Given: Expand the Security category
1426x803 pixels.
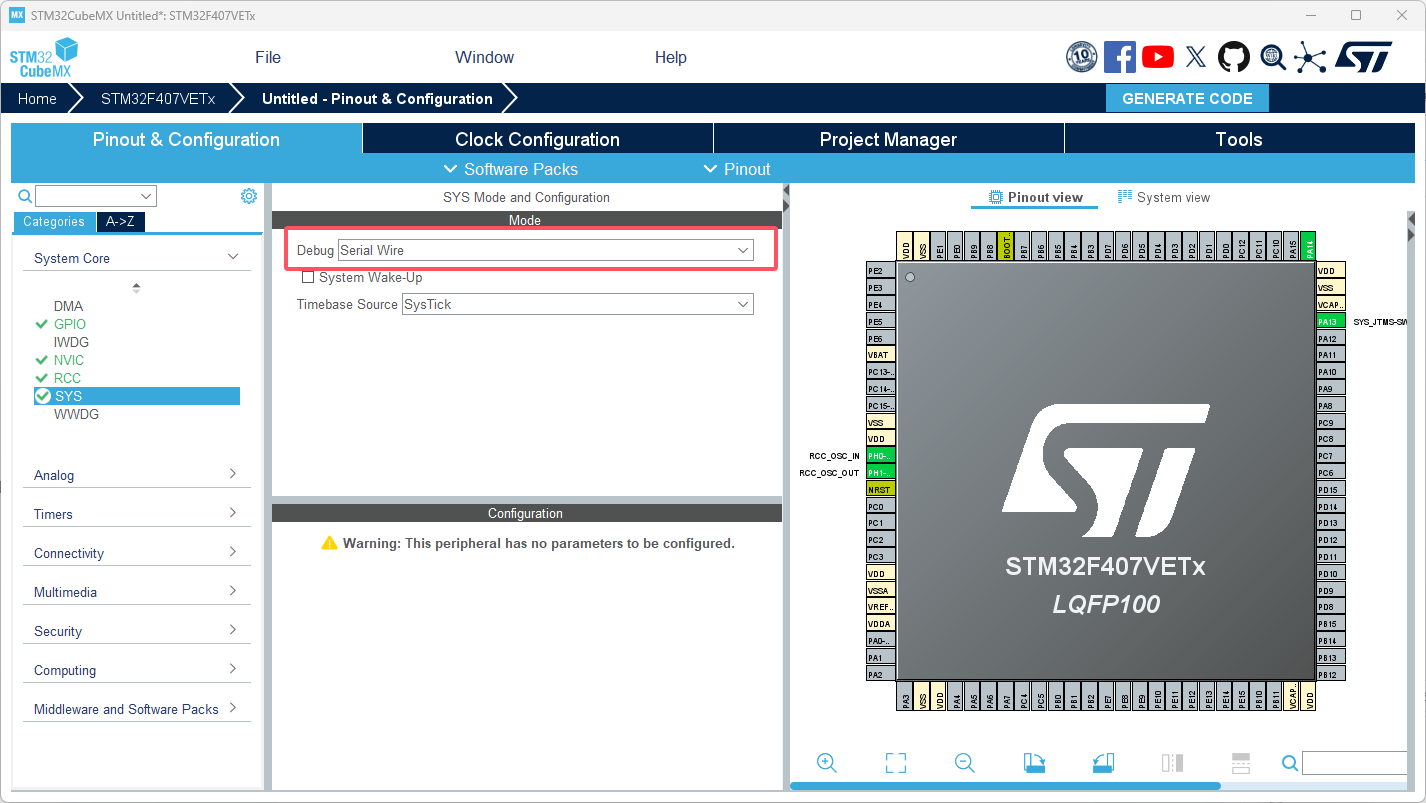Looking at the screenshot, I should click(x=136, y=631).
